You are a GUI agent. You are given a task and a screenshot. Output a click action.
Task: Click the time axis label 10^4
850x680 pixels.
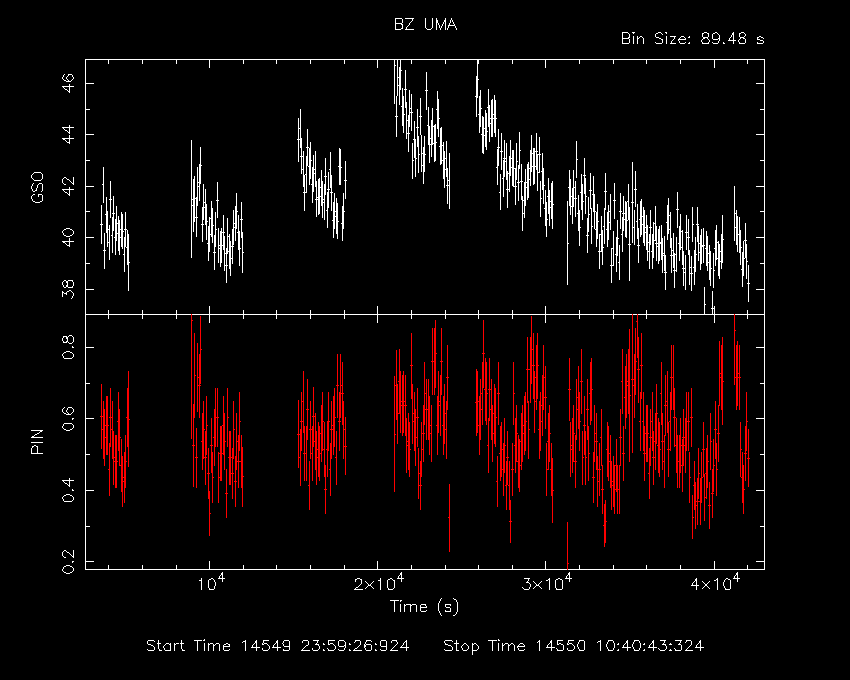tap(210, 583)
